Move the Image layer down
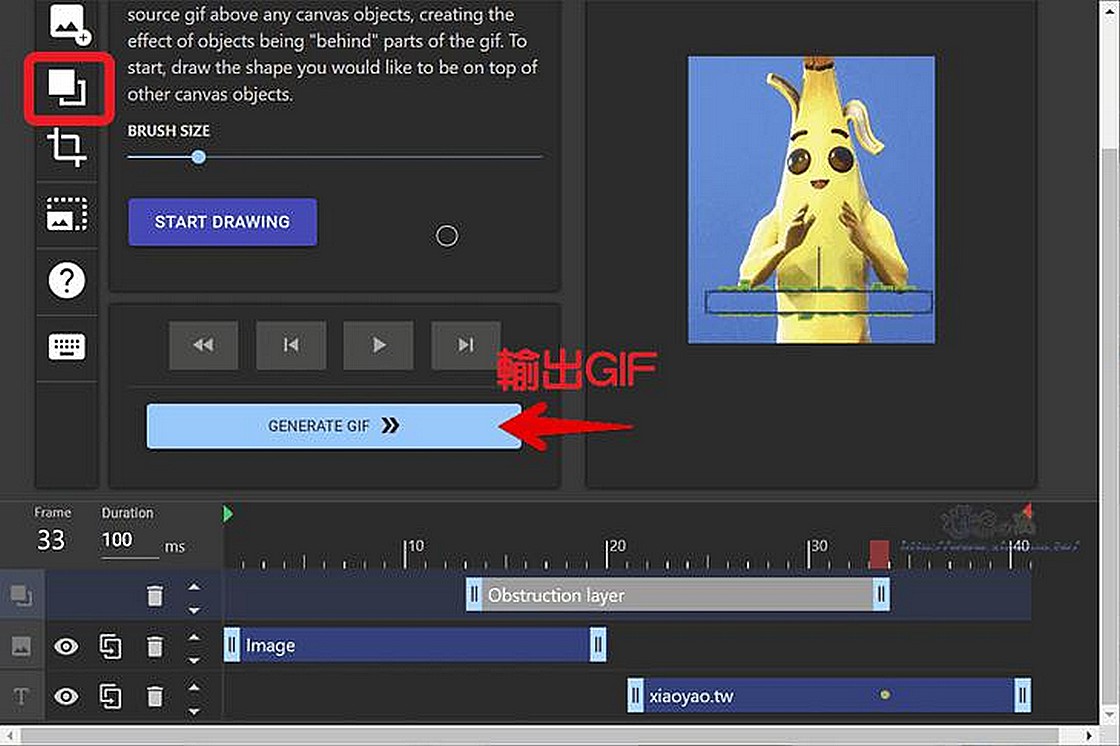This screenshot has height=746, width=1120. [x=194, y=660]
